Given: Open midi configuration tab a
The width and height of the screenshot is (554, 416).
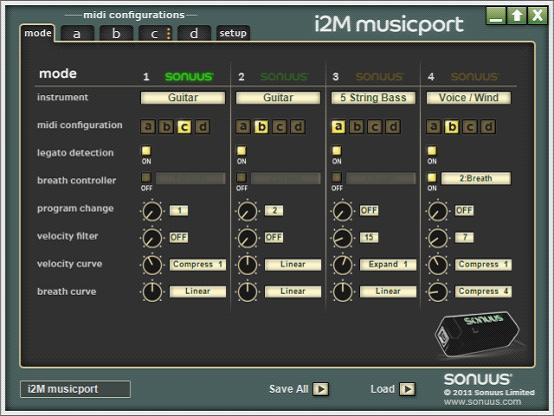Looking at the screenshot, I should 77,34.
